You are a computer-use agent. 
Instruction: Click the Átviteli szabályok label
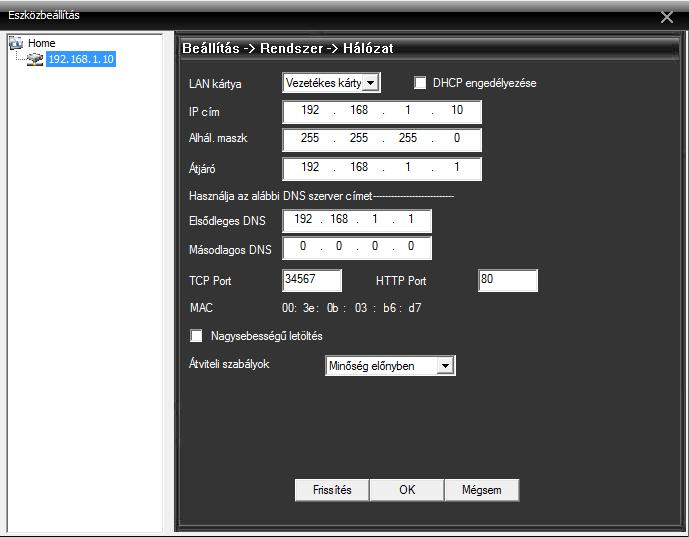229,364
